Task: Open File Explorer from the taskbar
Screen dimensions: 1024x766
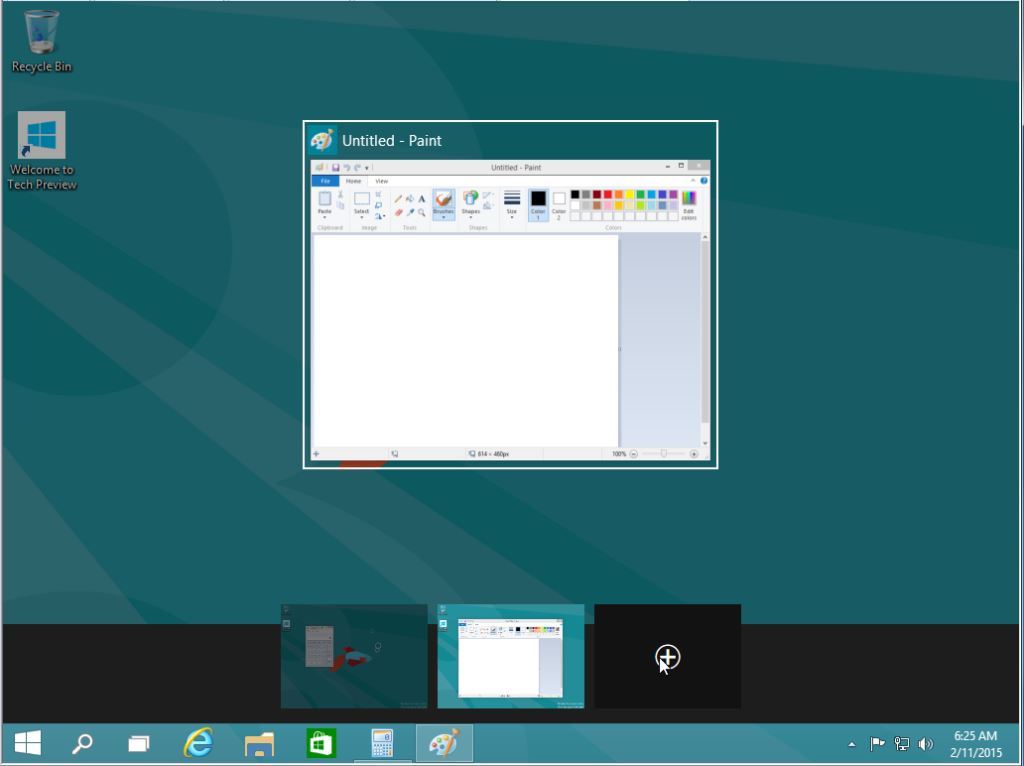Action: (x=259, y=744)
